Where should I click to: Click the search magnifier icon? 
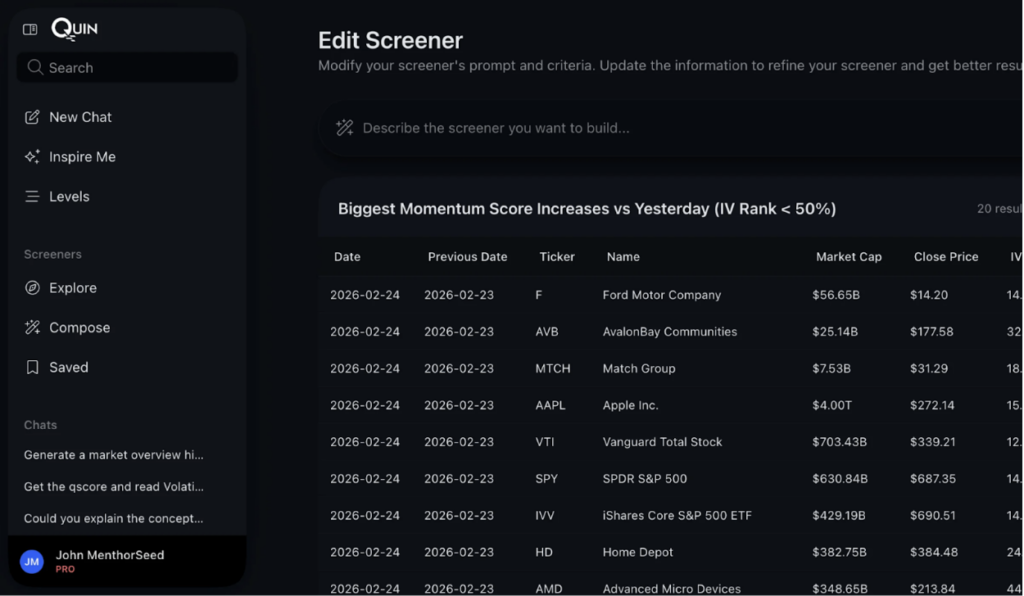click(x=35, y=67)
